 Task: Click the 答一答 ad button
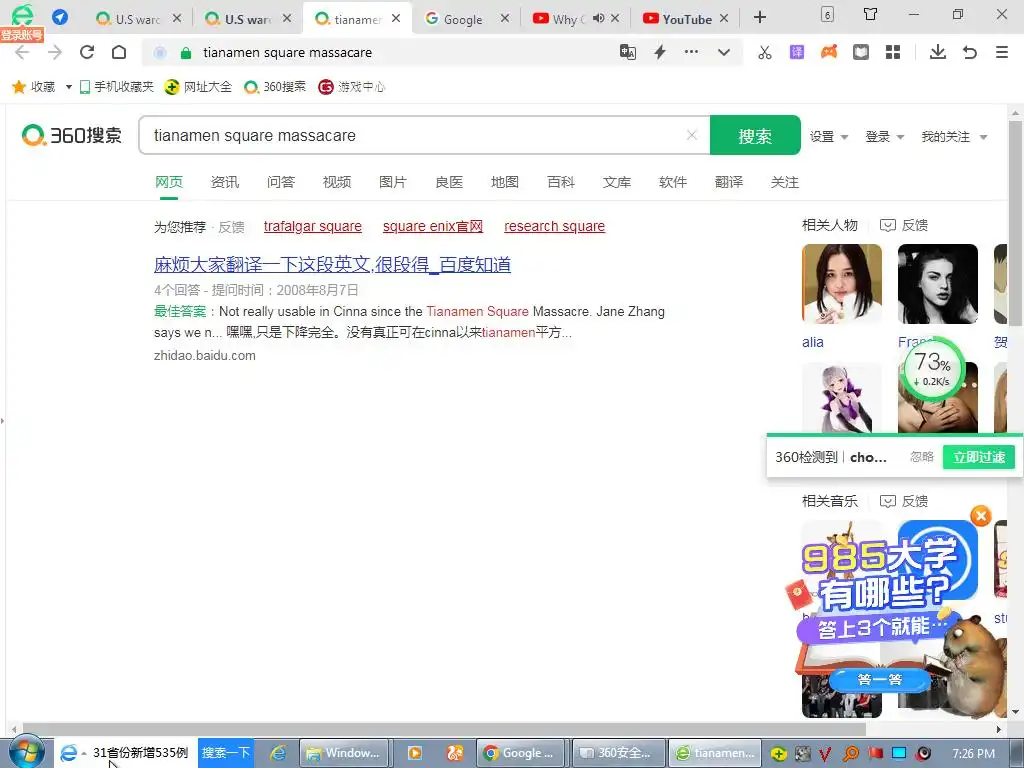point(880,680)
